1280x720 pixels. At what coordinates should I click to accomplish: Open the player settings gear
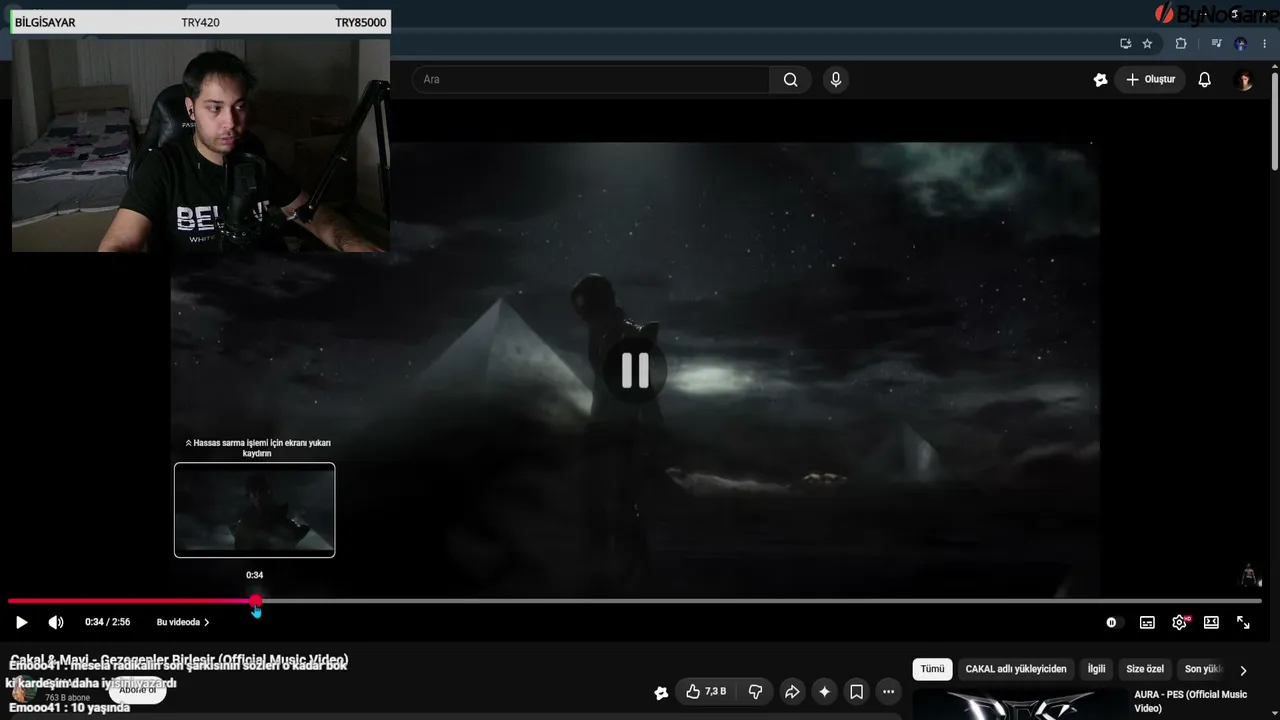1180,622
